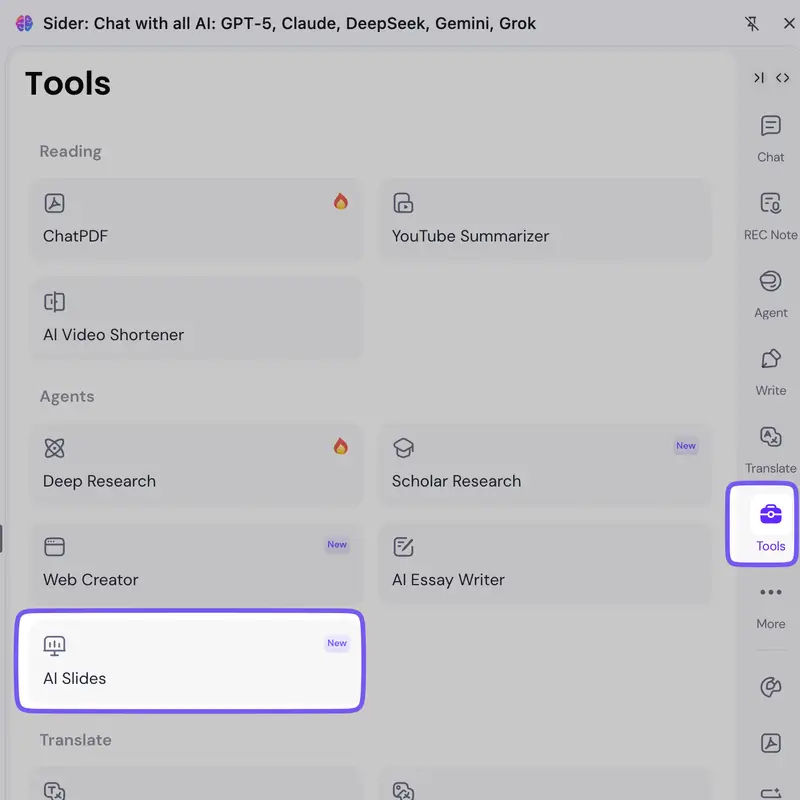This screenshot has height=800, width=800.
Task: Close the Sider panel with X
Action: tap(789, 23)
